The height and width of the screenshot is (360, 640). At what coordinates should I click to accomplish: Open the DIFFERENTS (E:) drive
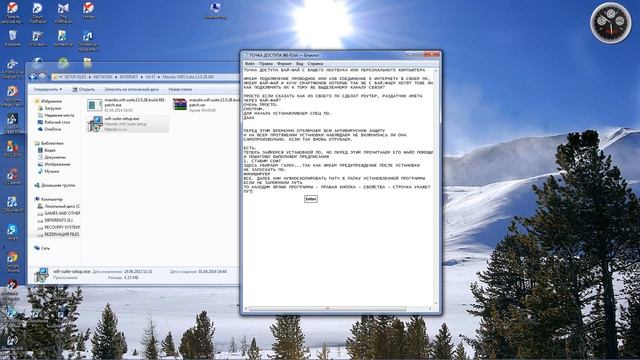coord(55,220)
